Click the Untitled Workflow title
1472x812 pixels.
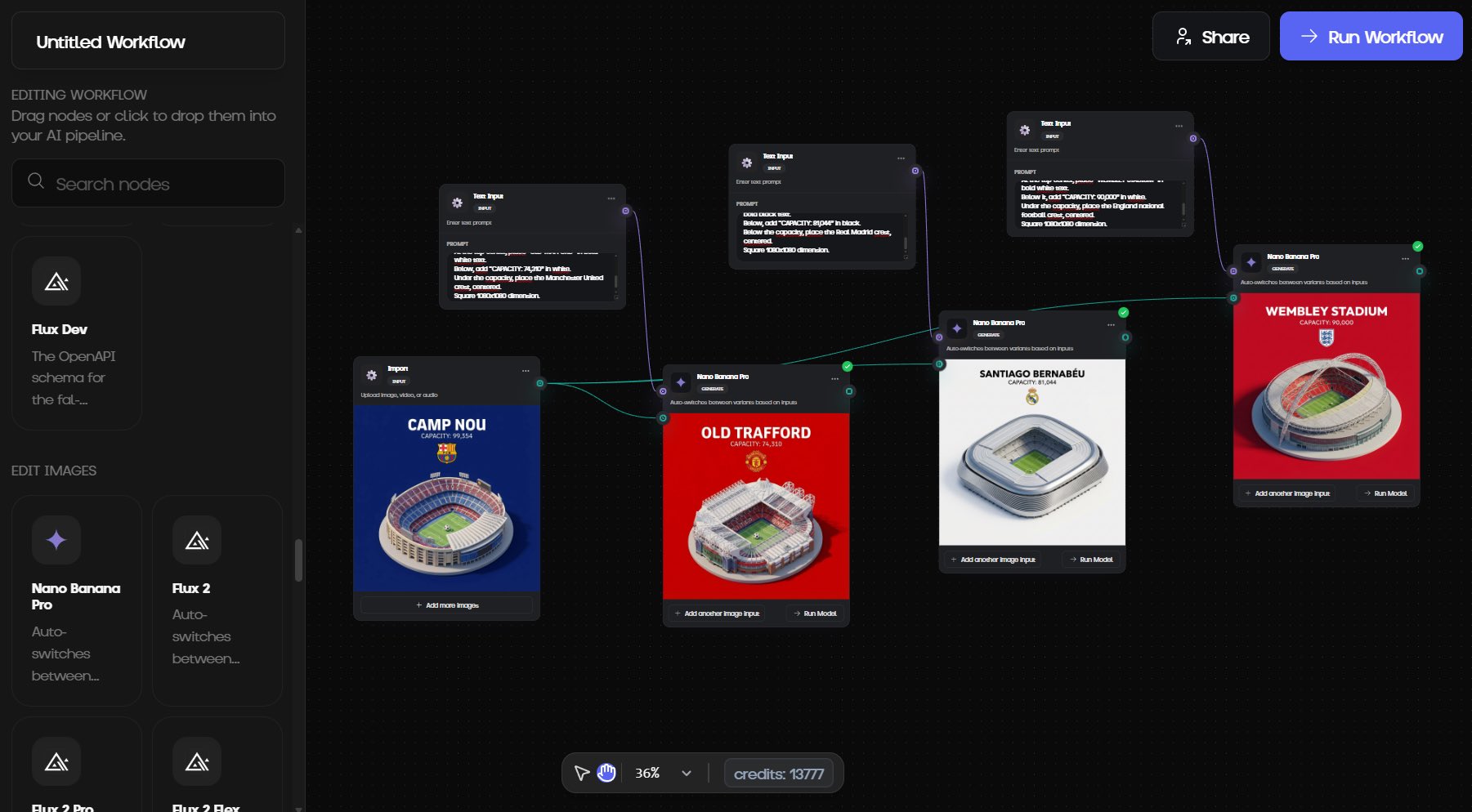pos(111,42)
